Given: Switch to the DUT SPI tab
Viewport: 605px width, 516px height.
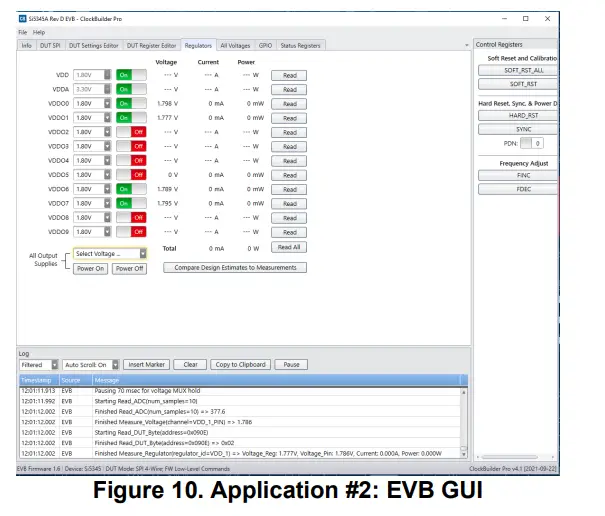Looking at the screenshot, I should click(50, 46).
